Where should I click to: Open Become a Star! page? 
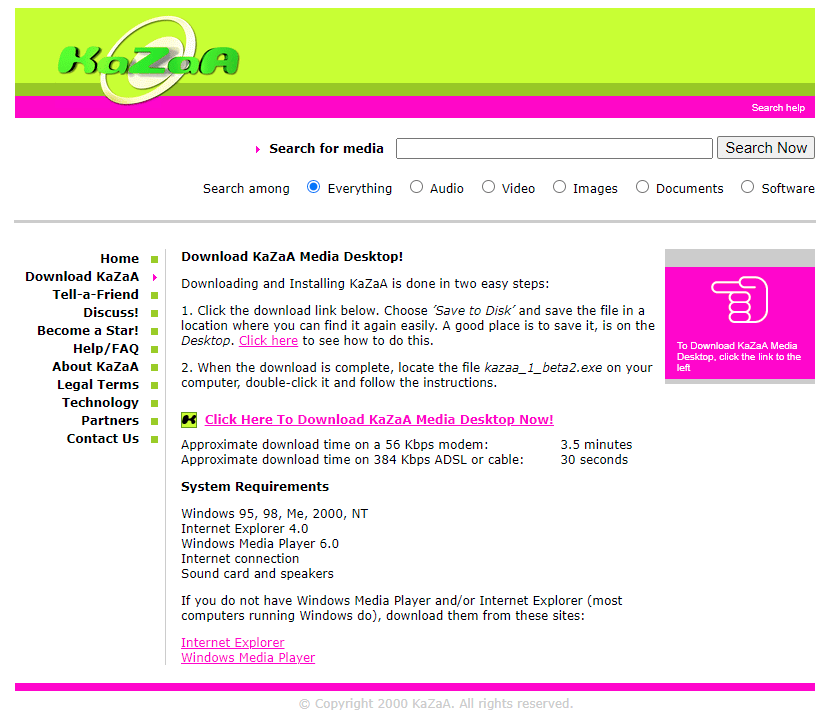click(88, 331)
